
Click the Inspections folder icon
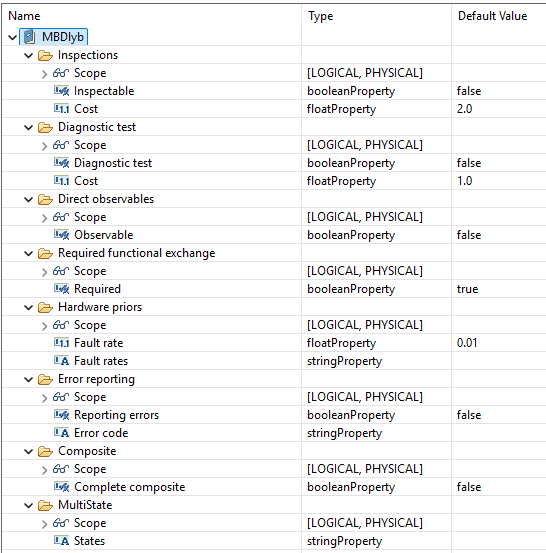(x=45, y=55)
